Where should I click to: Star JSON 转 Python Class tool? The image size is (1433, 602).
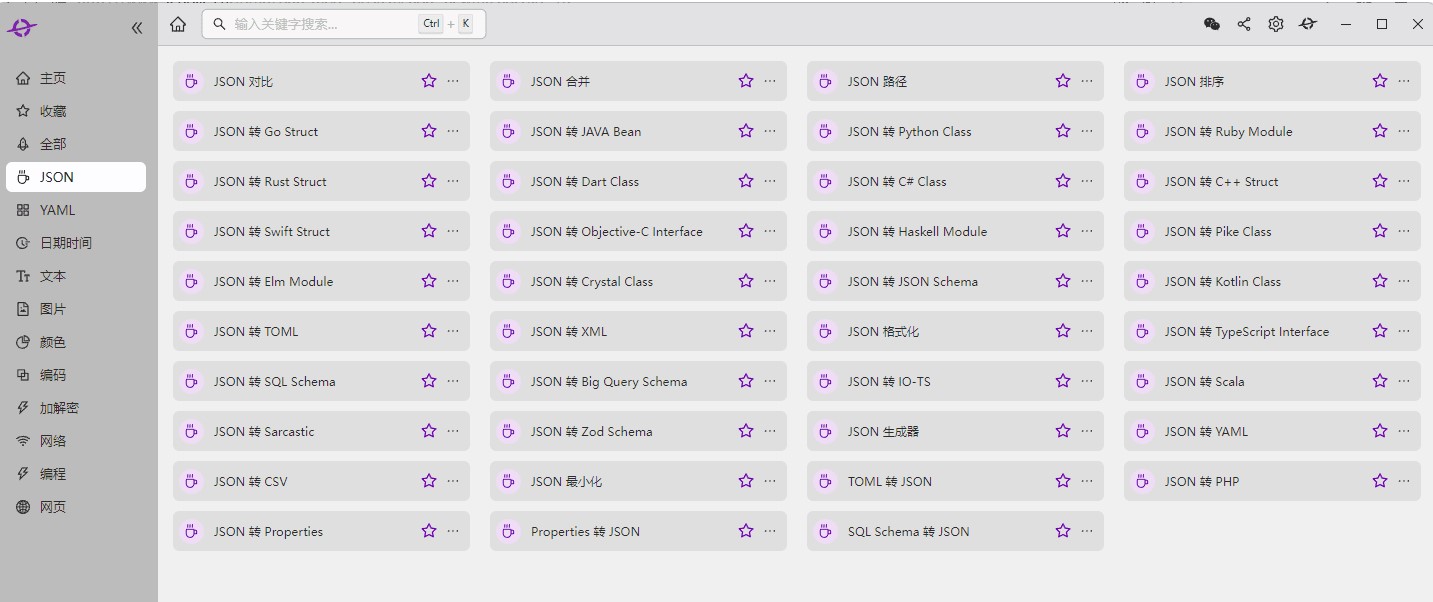coord(1063,131)
